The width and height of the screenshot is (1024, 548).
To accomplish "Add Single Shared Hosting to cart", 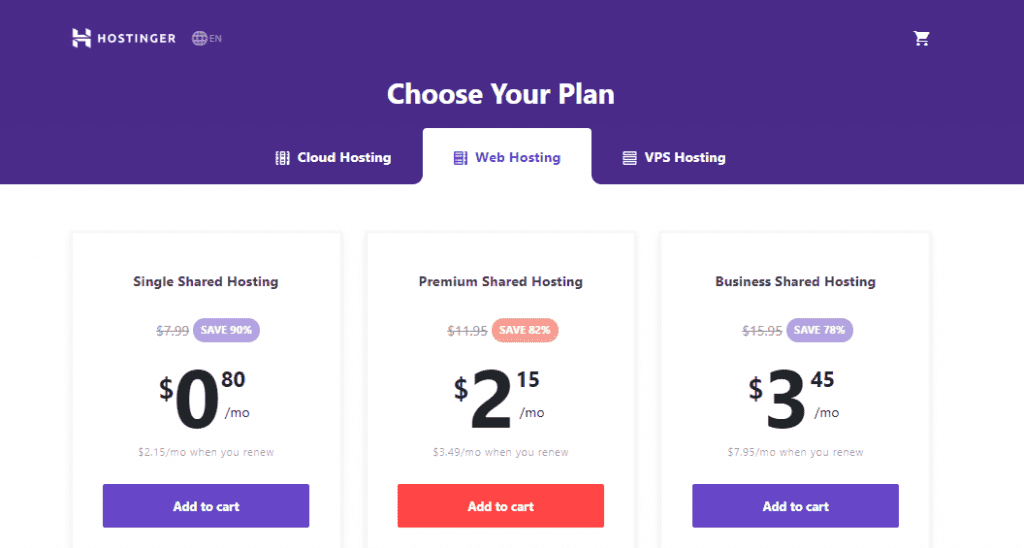I will (x=206, y=506).
